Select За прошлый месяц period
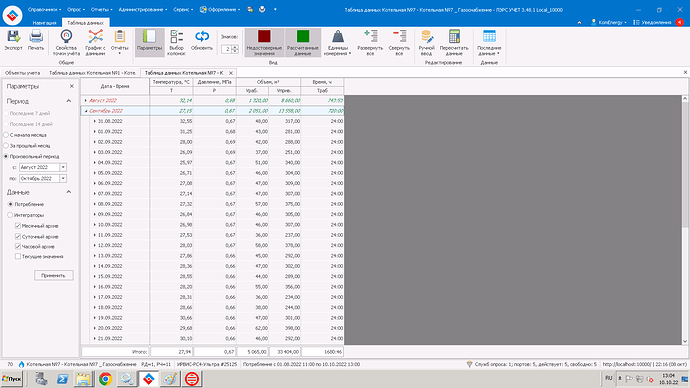 6,146
